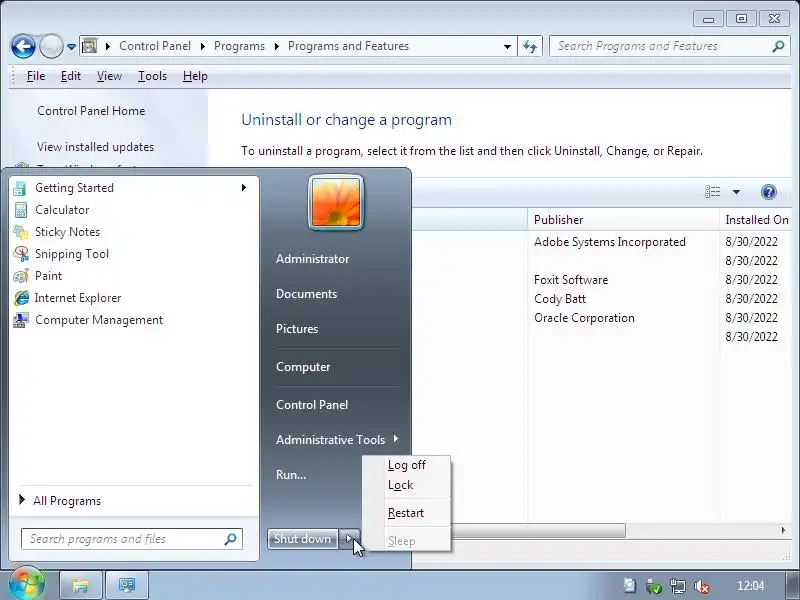Click the horizontal scrollbar thumb

pos(538,531)
